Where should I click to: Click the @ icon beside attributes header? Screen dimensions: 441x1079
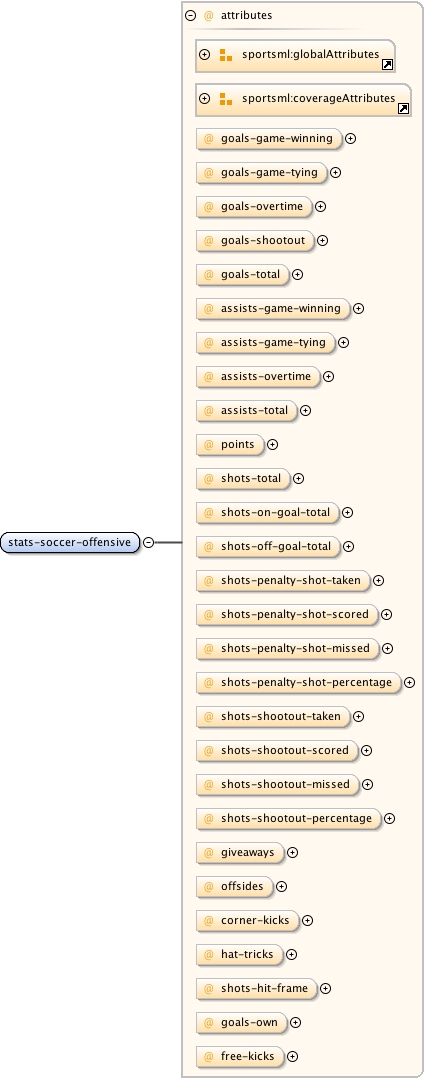pyautogui.click(x=208, y=15)
